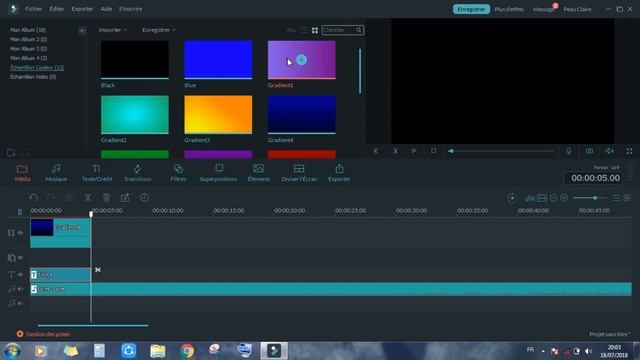Open the Diviser l'Écran tab

(299, 173)
